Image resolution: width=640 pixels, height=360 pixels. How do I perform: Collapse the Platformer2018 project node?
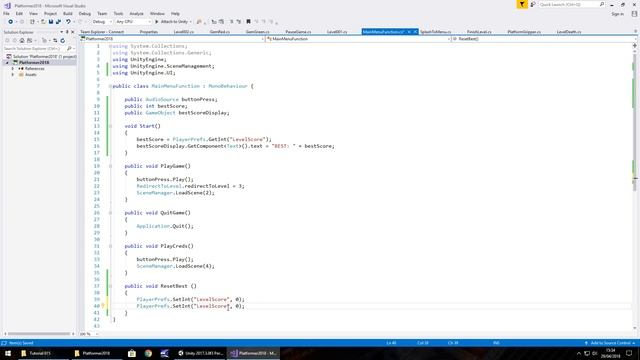pyautogui.click(x=7, y=62)
